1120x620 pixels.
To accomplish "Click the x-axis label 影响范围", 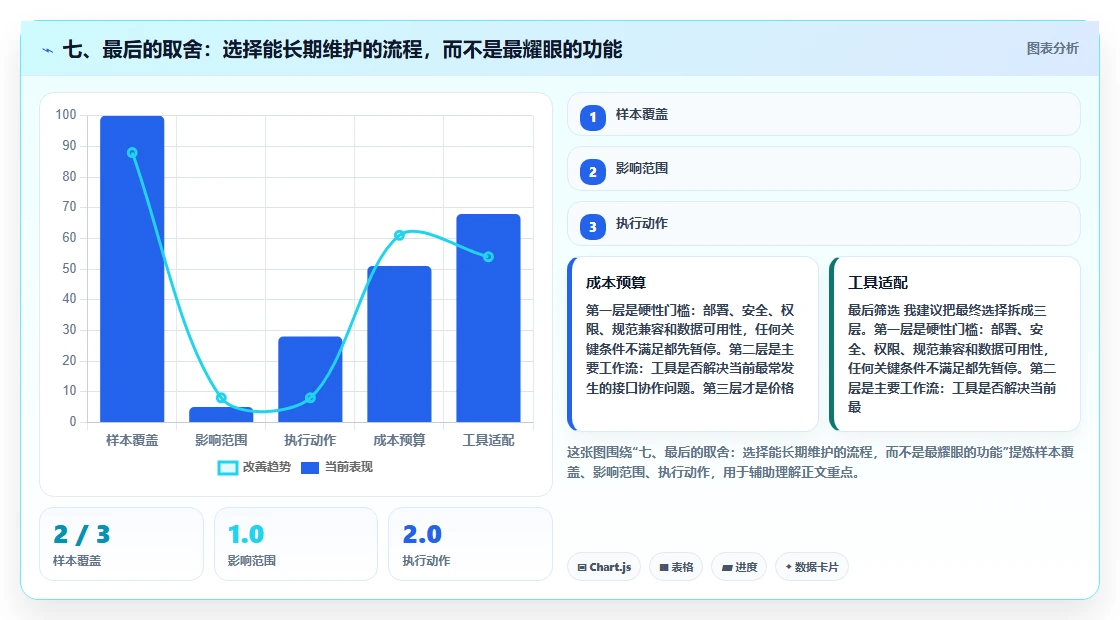I will pyautogui.click(x=221, y=441).
